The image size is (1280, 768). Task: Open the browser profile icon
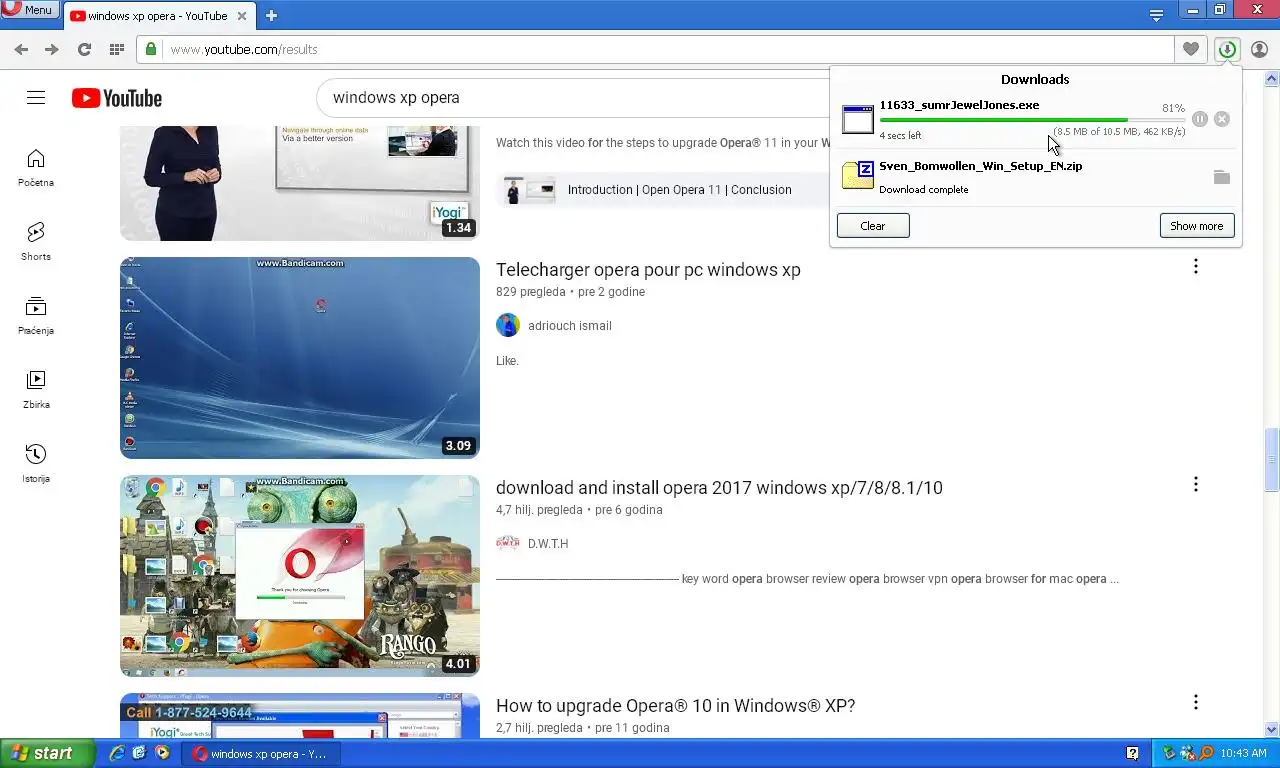pyautogui.click(x=1260, y=49)
